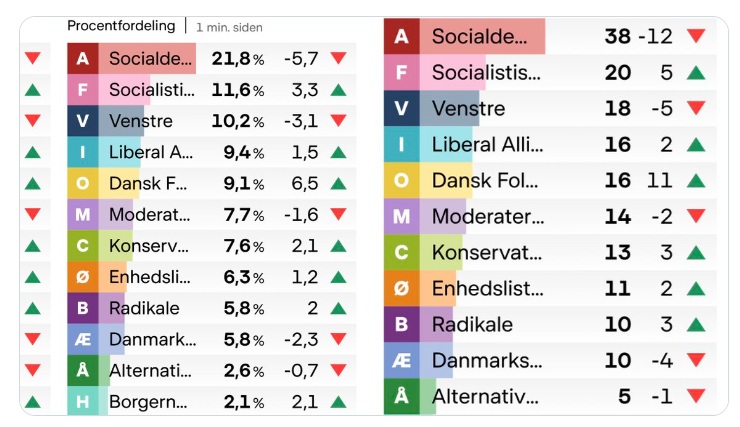Select the orange Ø icon in percentage list
The width and height of the screenshot is (740, 427).
click(83, 277)
